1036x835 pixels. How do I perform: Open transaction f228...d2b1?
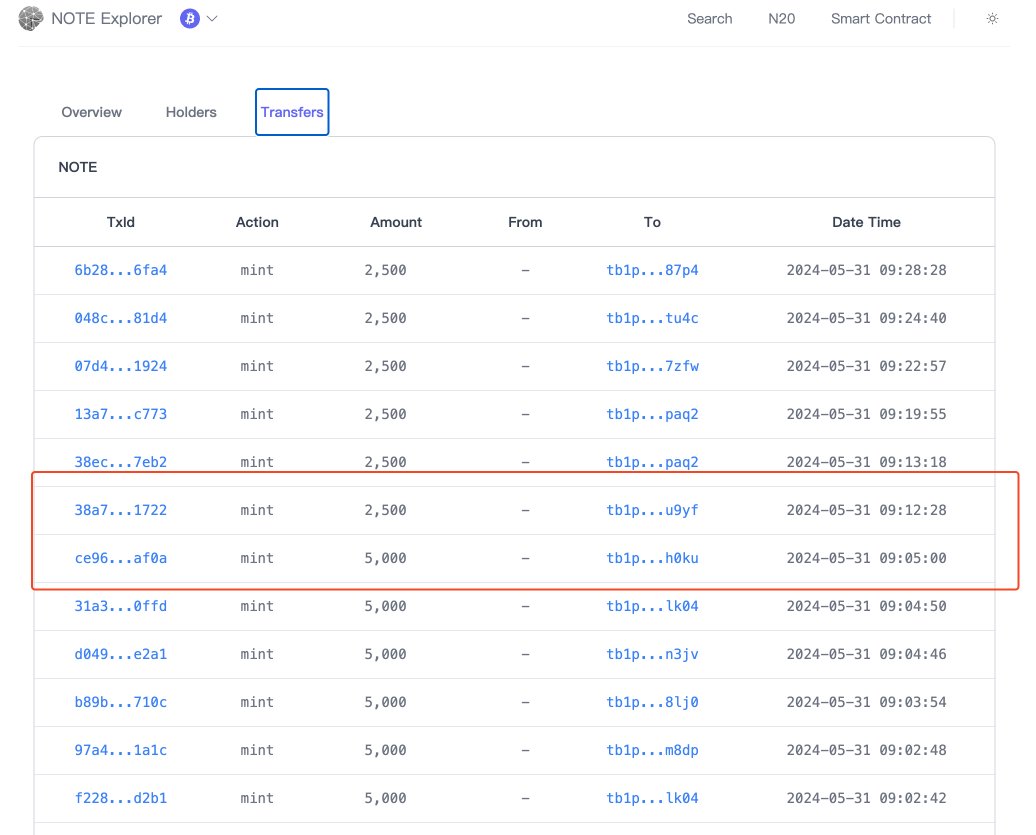pyautogui.click(x=120, y=798)
